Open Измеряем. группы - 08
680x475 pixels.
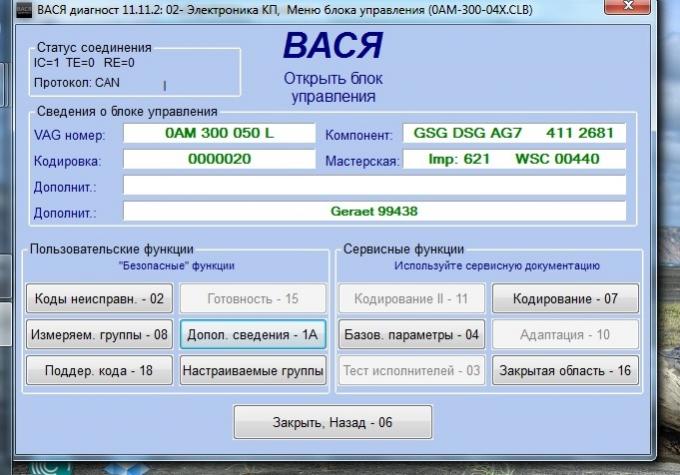click(99, 334)
